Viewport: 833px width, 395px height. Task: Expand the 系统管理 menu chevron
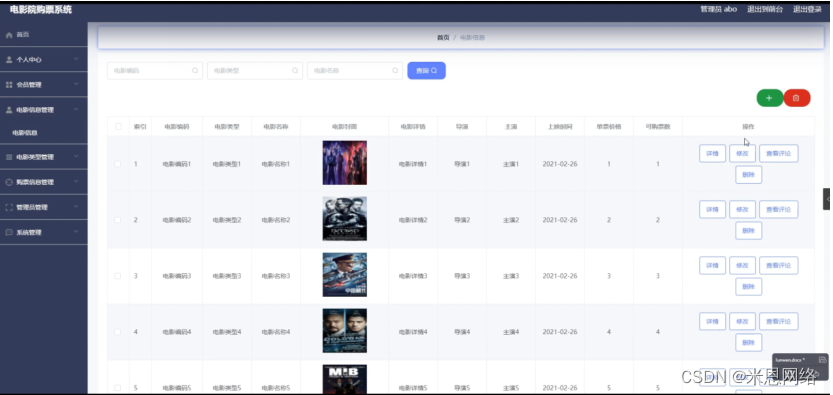[76, 232]
